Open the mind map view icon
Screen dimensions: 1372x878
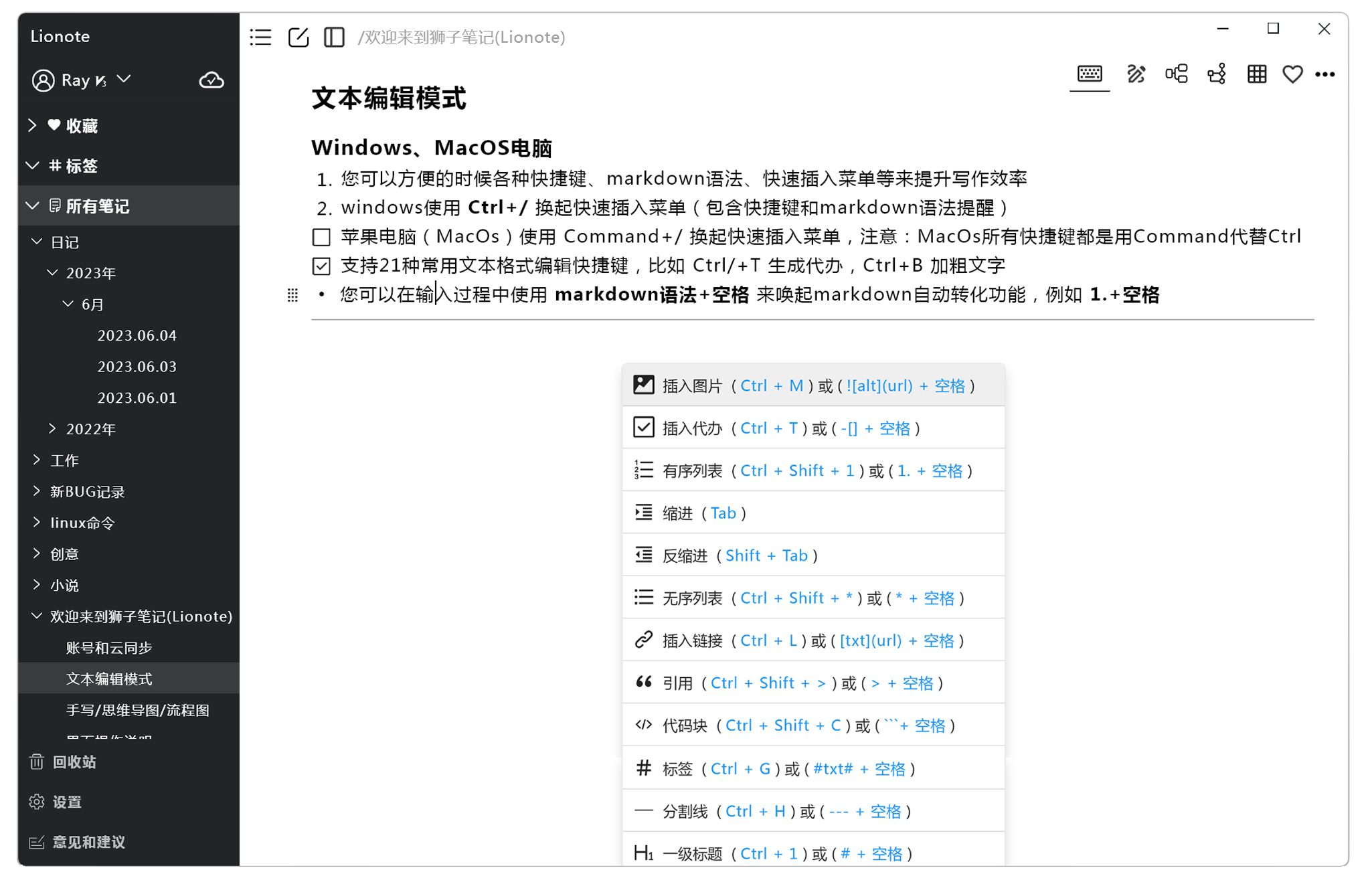[1176, 74]
